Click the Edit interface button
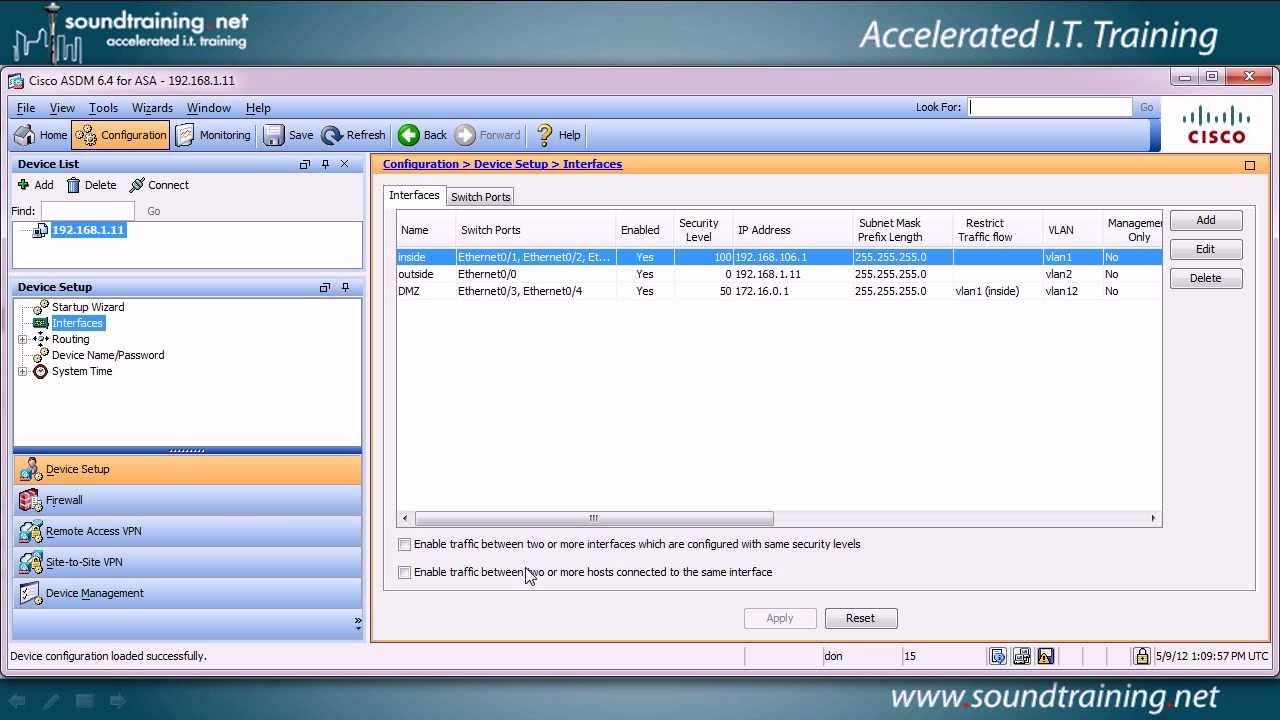 [x=1205, y=249]
